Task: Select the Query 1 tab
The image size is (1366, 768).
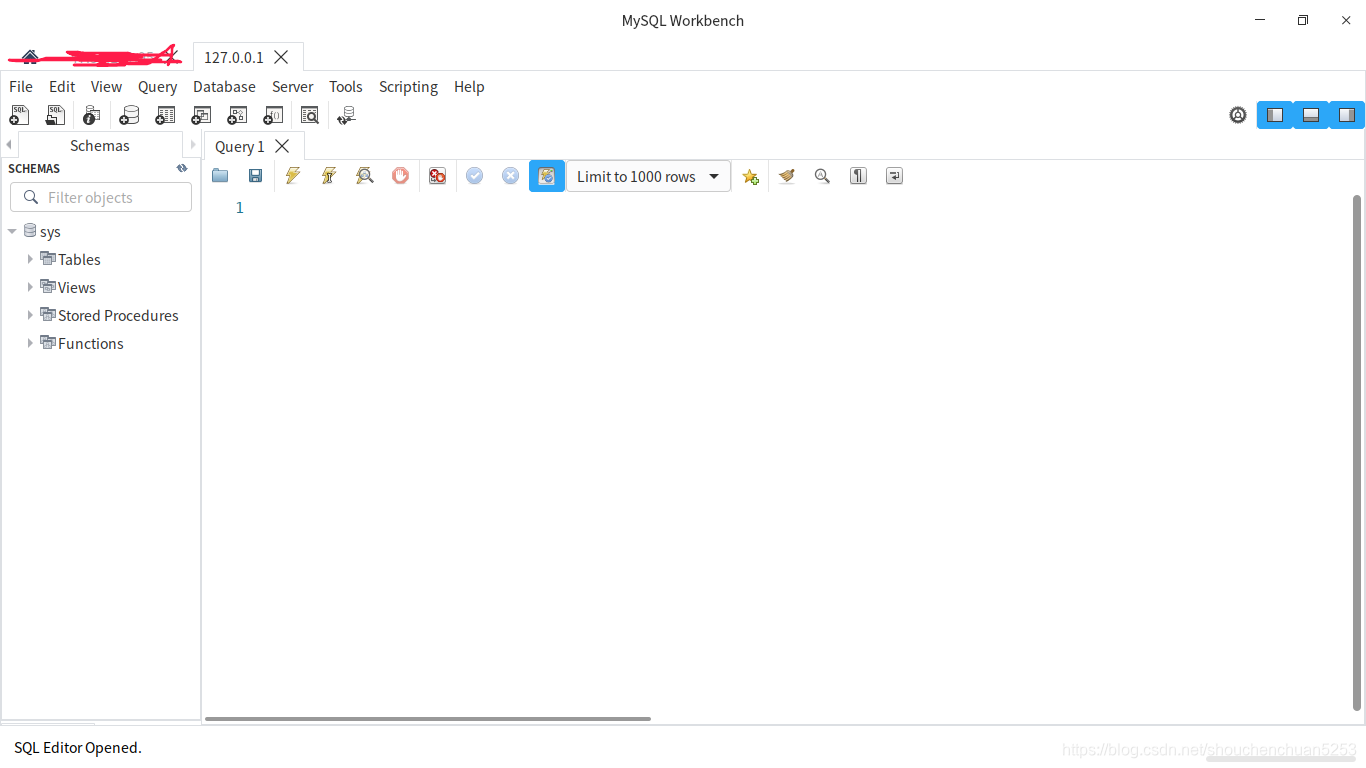Action: (x=240, y=146)
